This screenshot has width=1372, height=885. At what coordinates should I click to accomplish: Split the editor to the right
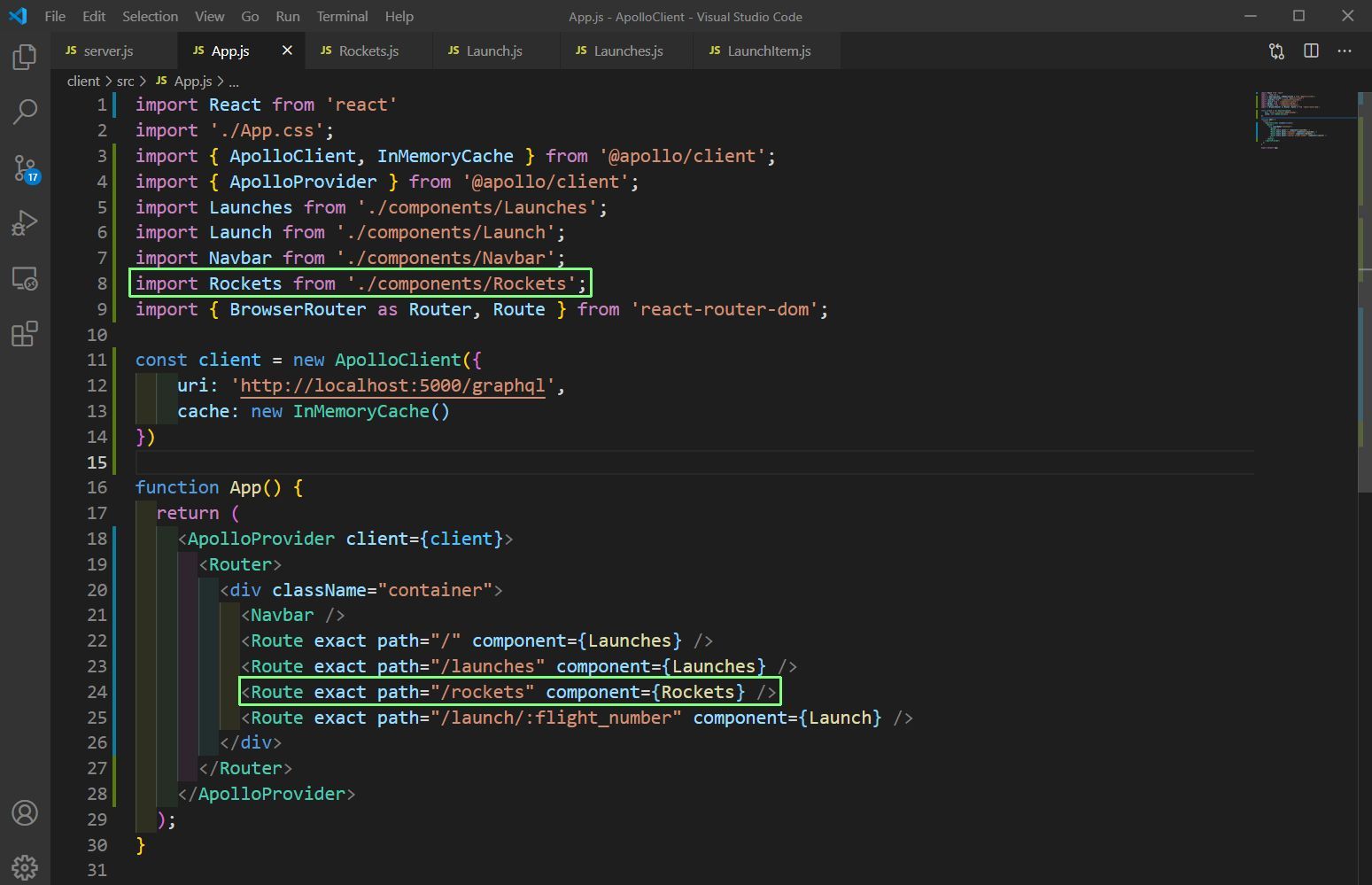(x=1312, y=51)
